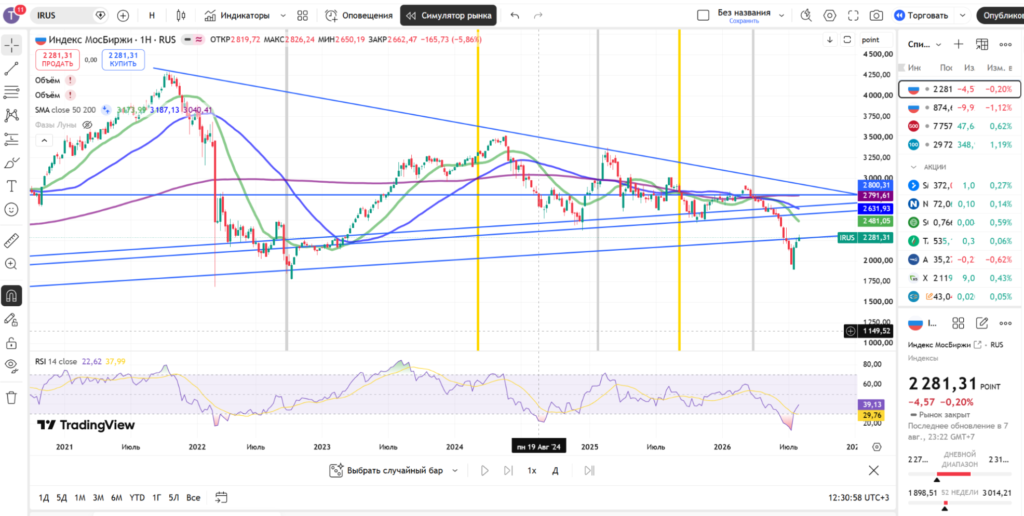Toggle Симулятор рынка replay mode
The height and width of the screenshot is (516, 1024).
(x=448, y=15)
